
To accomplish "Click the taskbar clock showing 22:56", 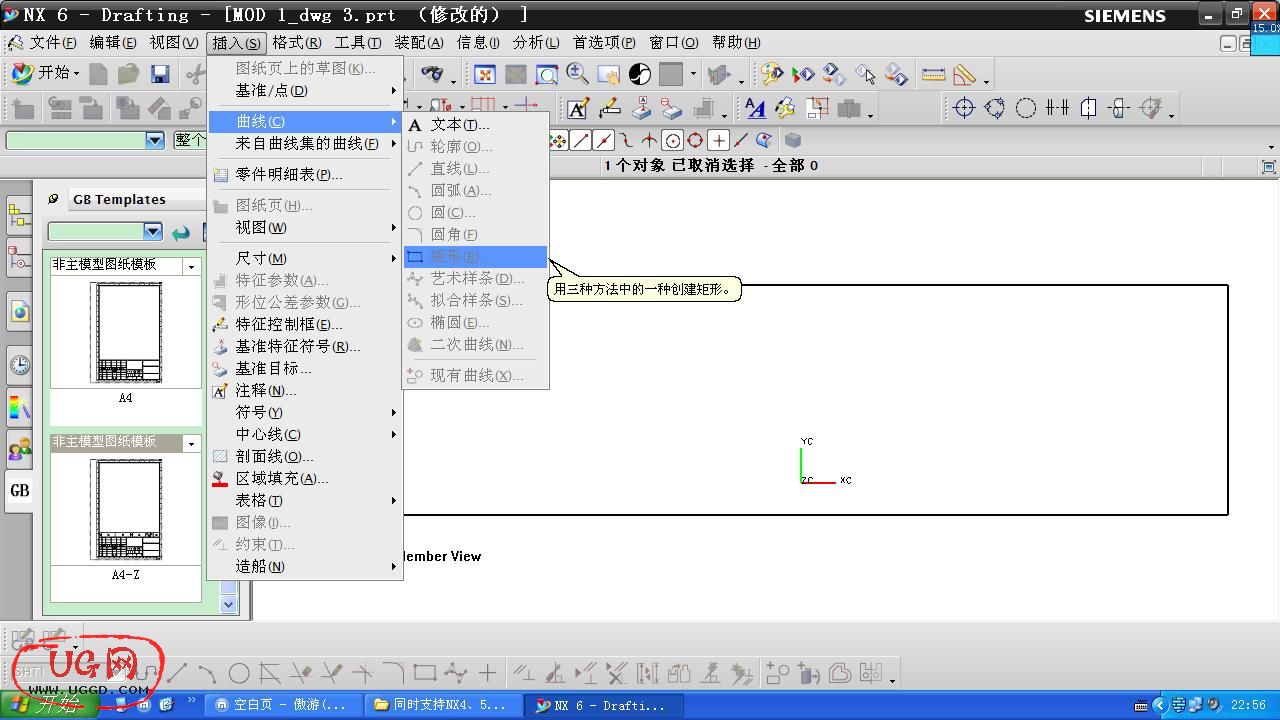I will 1248,705.
